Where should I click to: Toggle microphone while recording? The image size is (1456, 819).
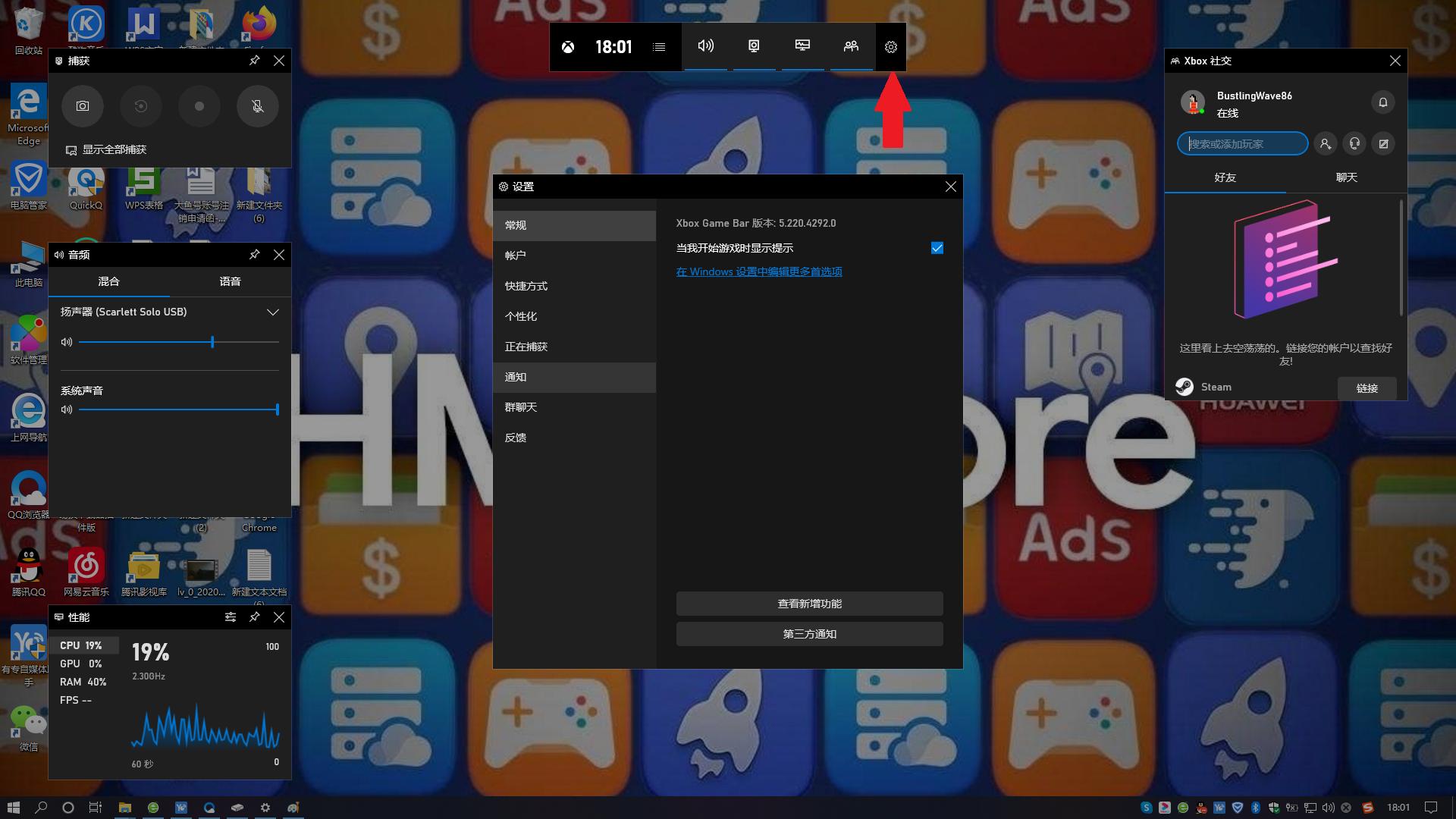[x=258, y=106]
